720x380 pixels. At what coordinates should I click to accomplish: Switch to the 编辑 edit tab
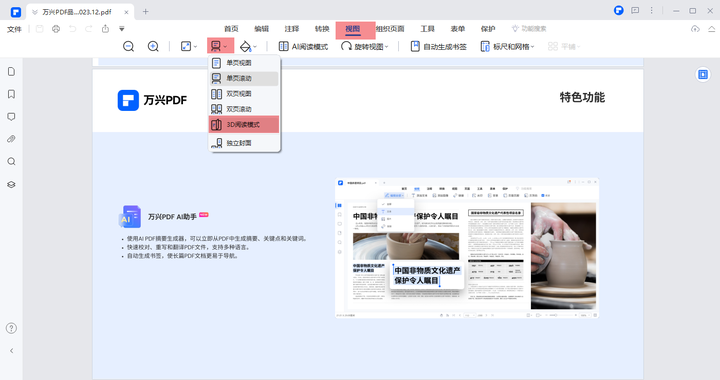(262, 29)
